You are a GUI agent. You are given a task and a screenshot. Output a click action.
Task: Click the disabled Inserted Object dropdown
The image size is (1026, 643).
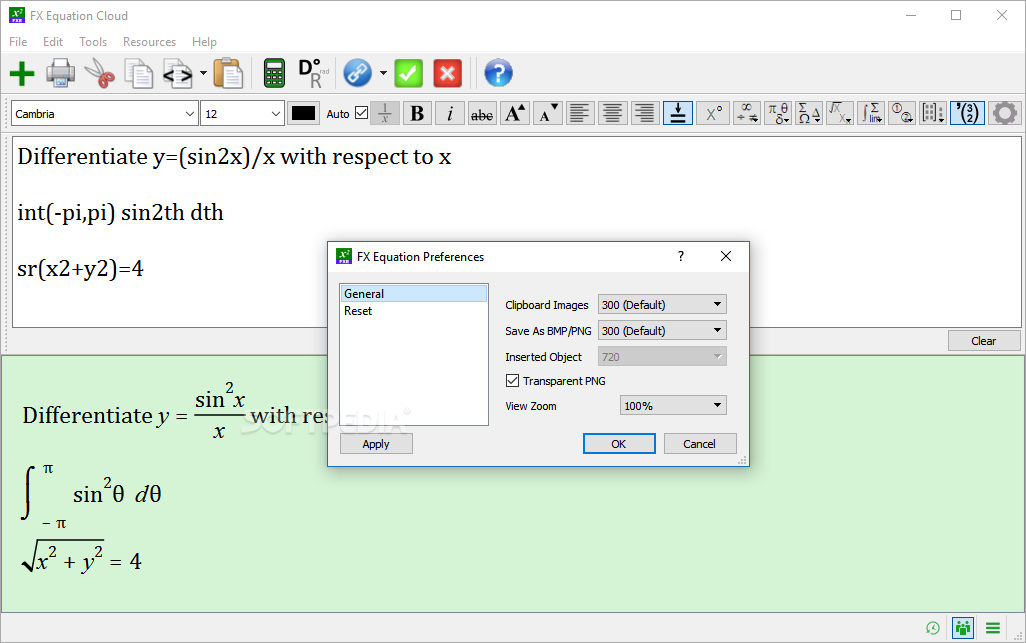click(x=662, y=357)
